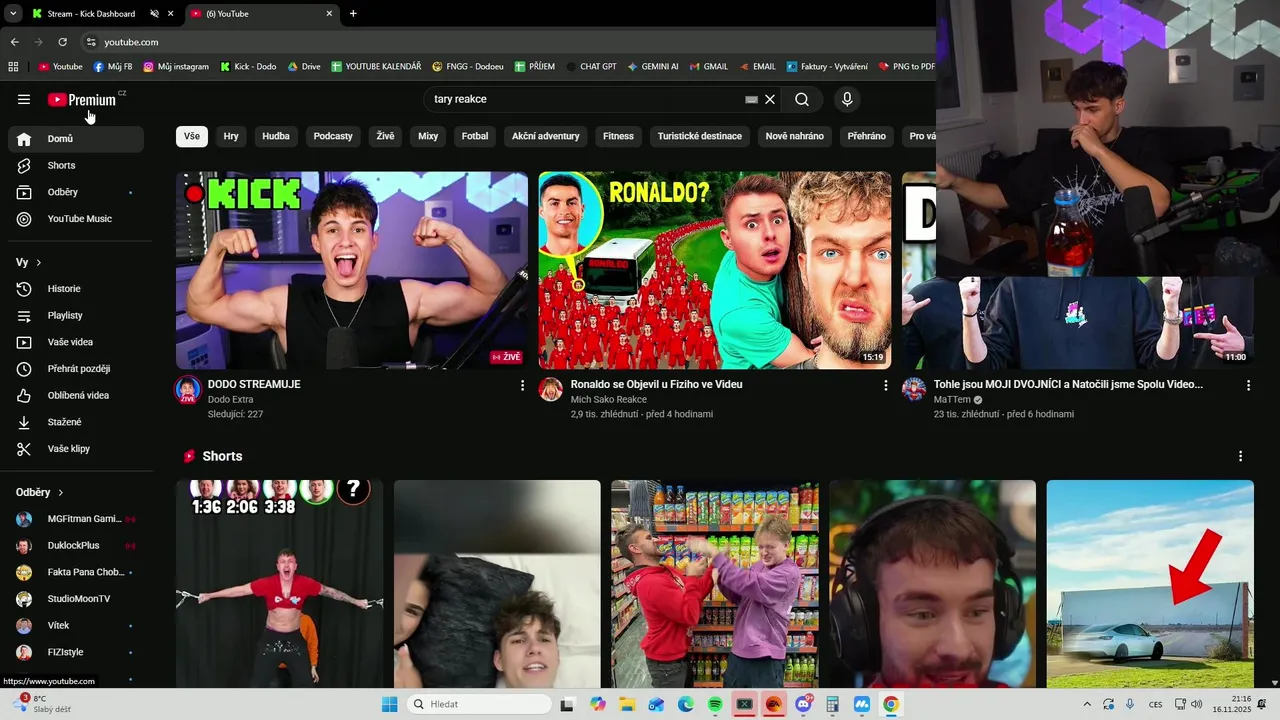1280x720 pixels.
Task: Open MaTTem channel avatar
Action: click(914, 390)
